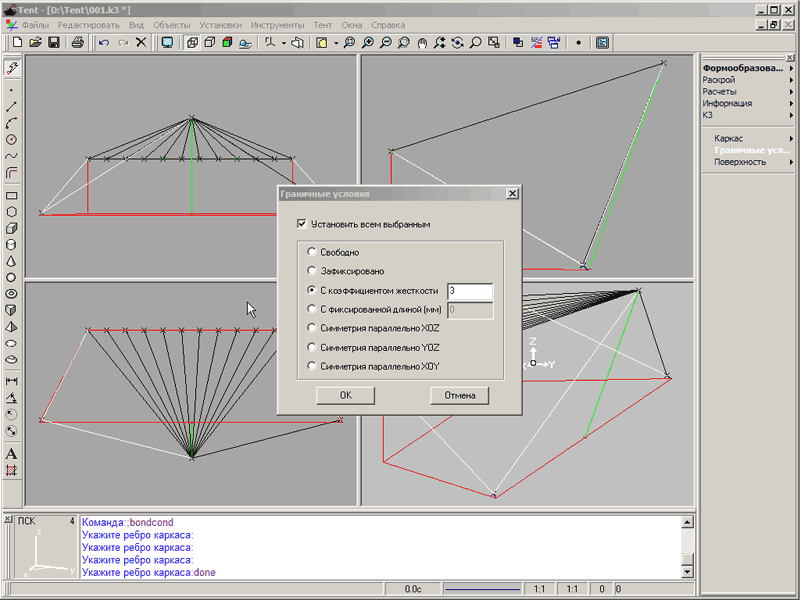
Task: Activate the pan hand tool
Action: pyautogui.click(x=422, y=42)
